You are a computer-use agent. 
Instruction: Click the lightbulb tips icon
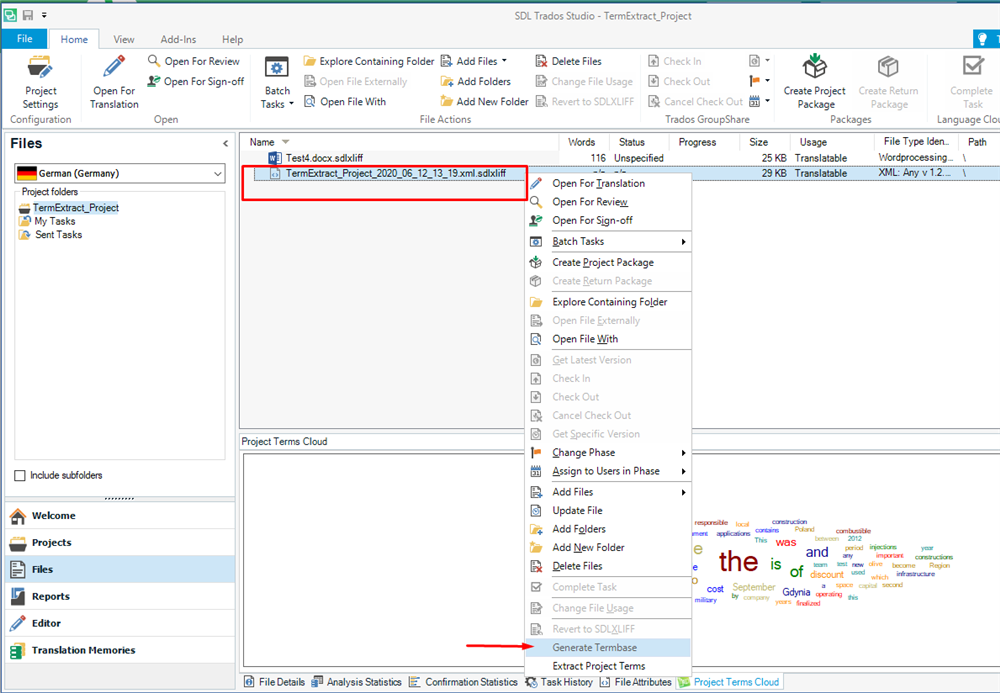tap(983, 40)
